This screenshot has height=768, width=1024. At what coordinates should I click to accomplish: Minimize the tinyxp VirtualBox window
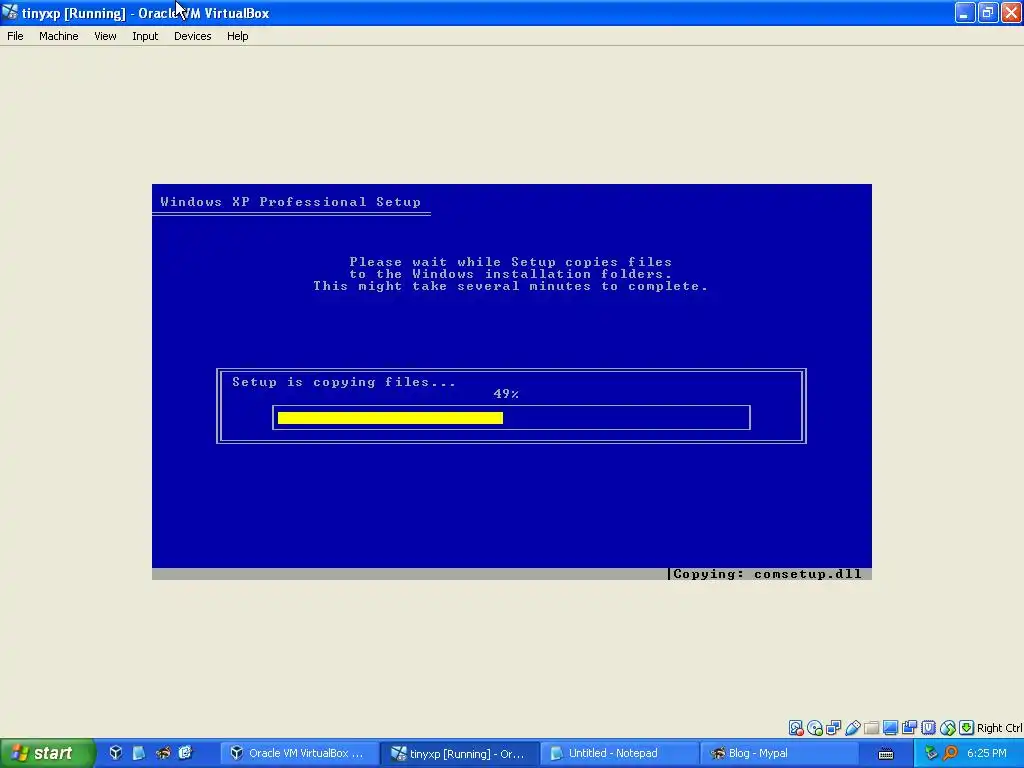[965, 12]
